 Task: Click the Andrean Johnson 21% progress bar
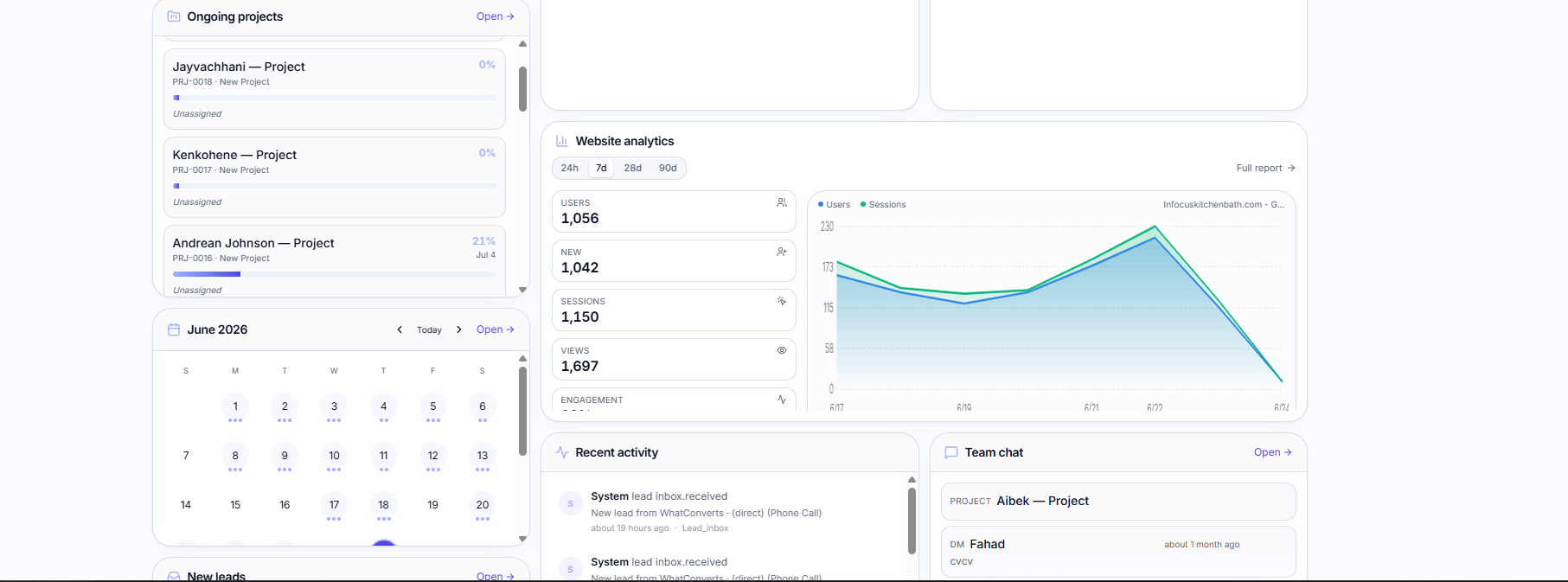point(335,274)
